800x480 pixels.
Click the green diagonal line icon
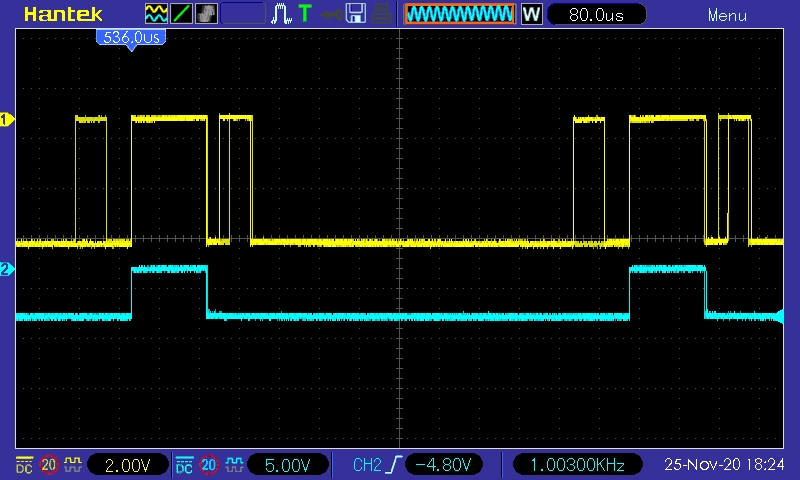point(182,14)
